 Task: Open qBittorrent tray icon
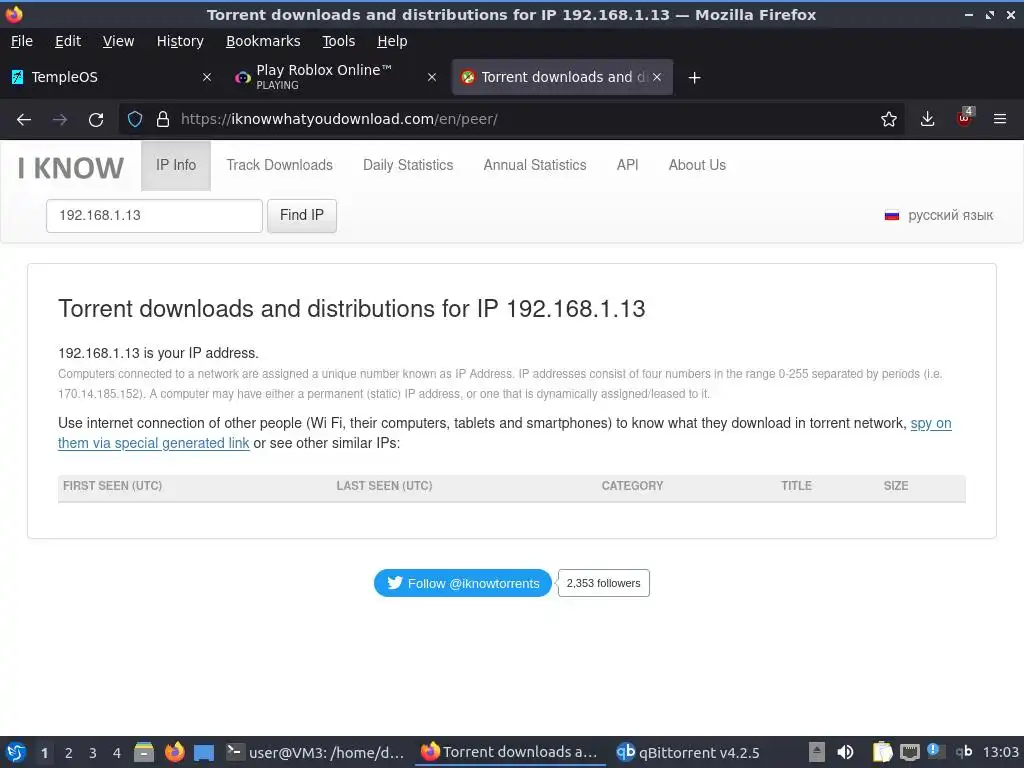pos(964,752)
